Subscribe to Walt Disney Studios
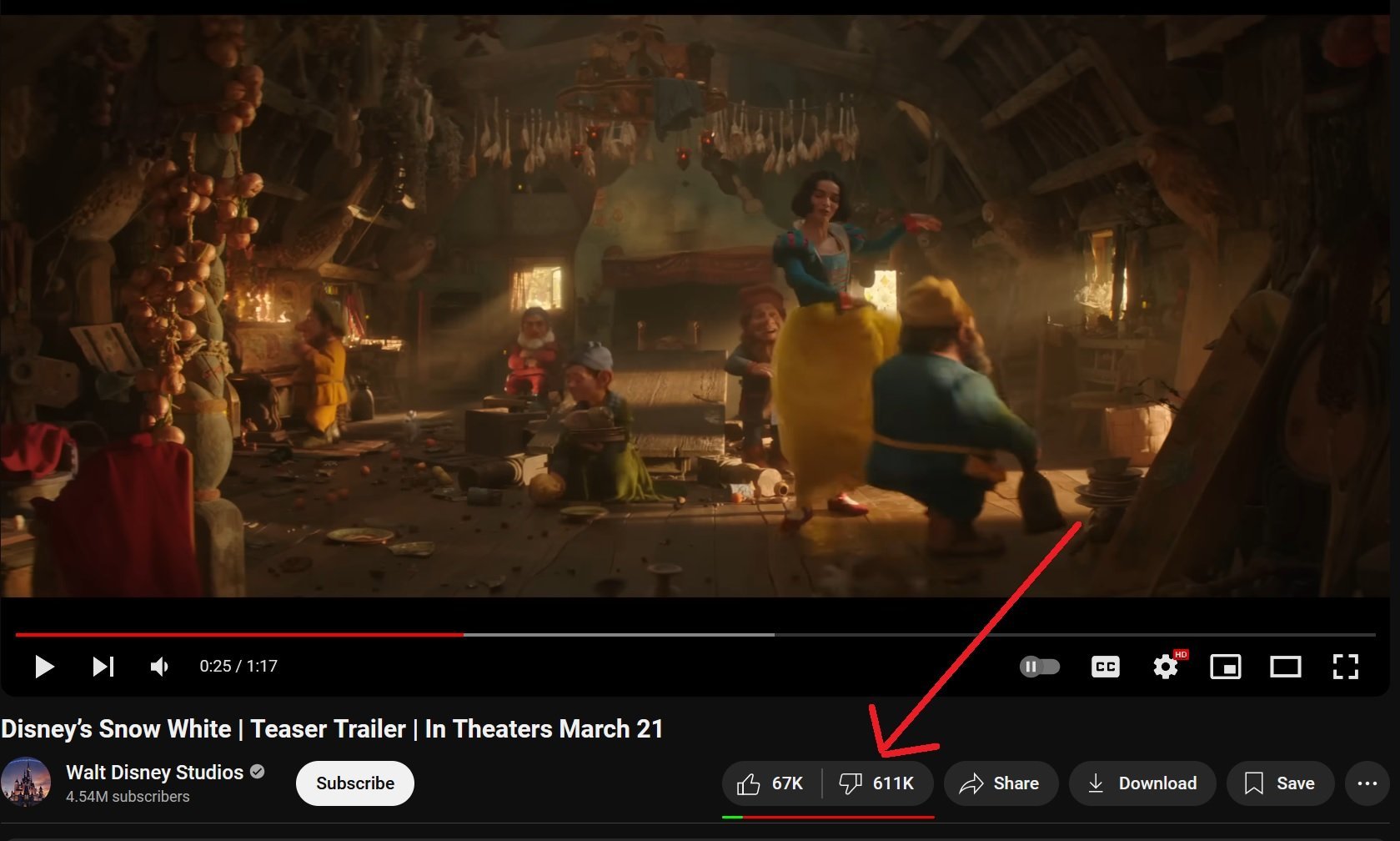The height and width of the screenshot is (841, 1400). 355,783
